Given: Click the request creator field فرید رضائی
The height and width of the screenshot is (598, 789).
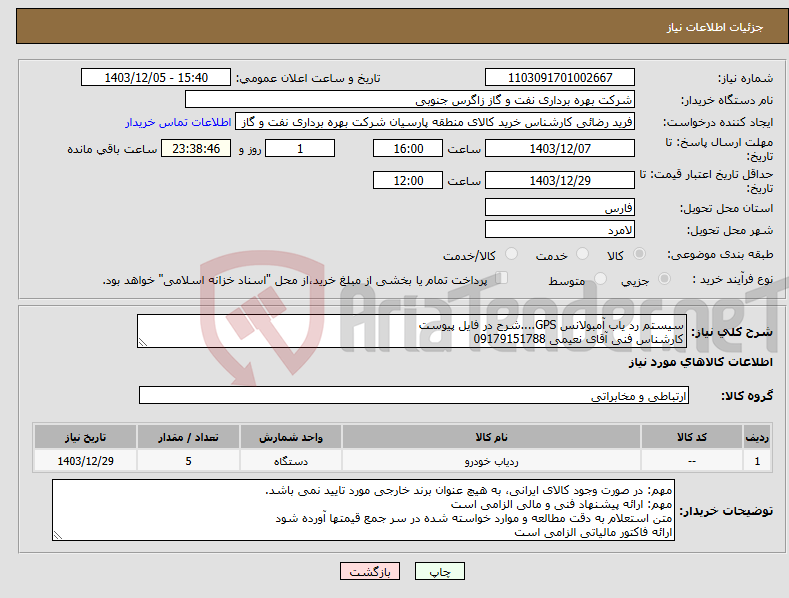Looking at the screenshot, I should click(x=435, y=122).
